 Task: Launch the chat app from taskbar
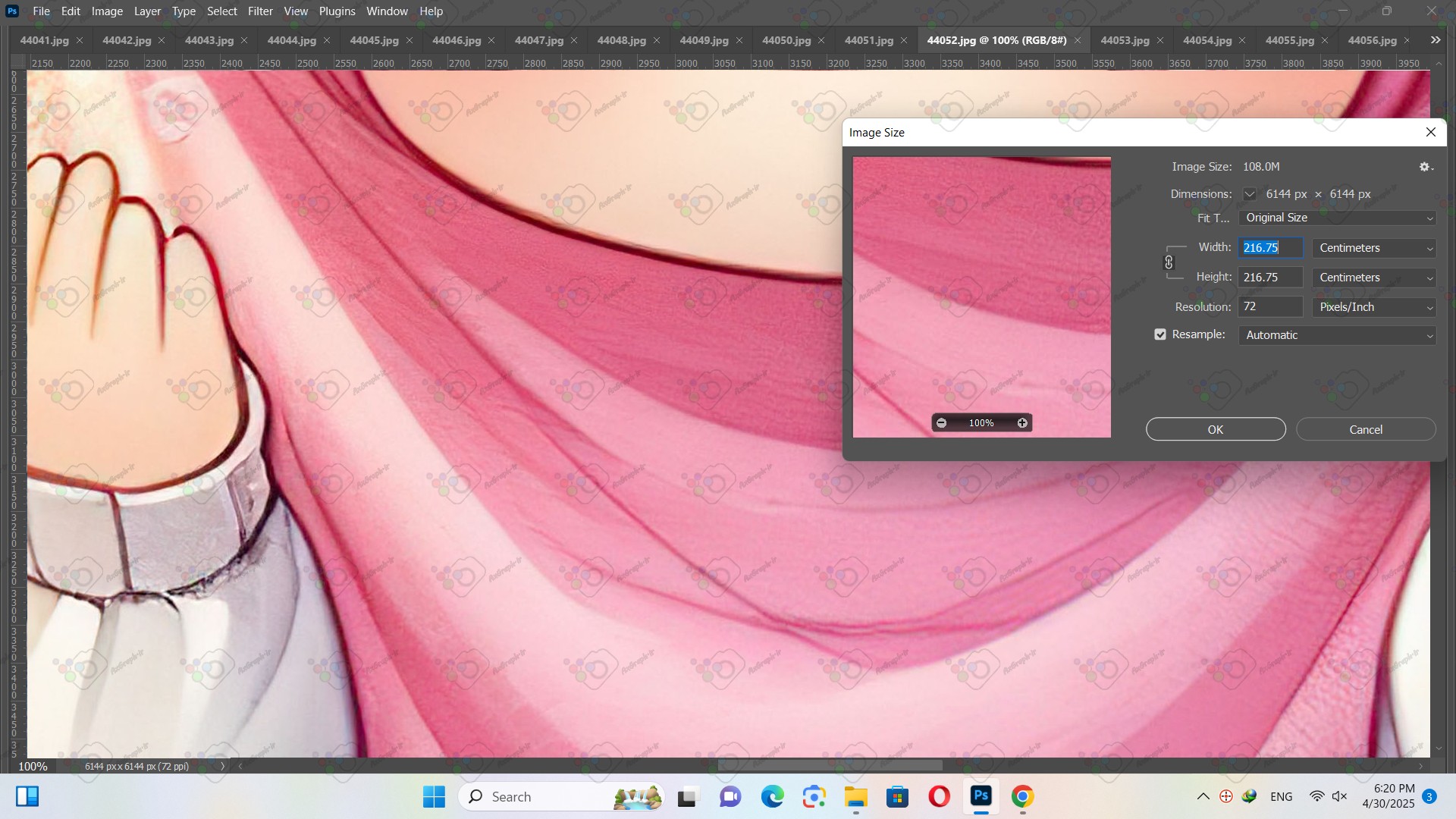pyautogui.click(x=730, y=796)
